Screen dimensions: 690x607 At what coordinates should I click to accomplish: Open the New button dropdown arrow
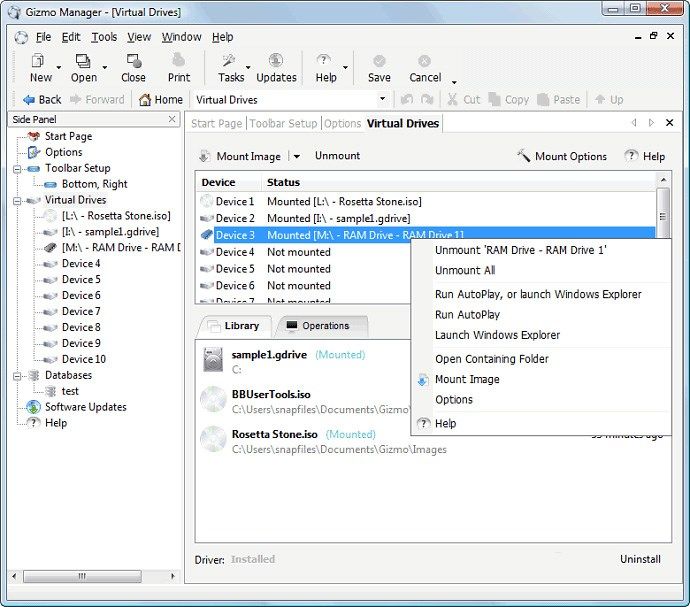59,67
